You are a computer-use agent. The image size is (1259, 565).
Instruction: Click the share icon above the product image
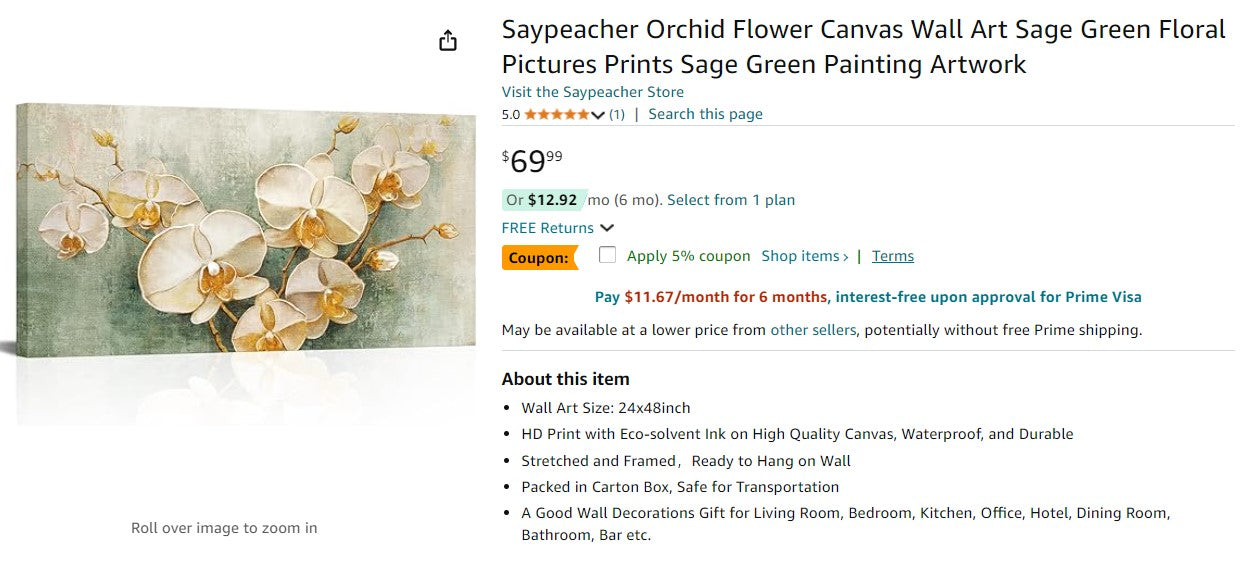[x=448, y=40]
